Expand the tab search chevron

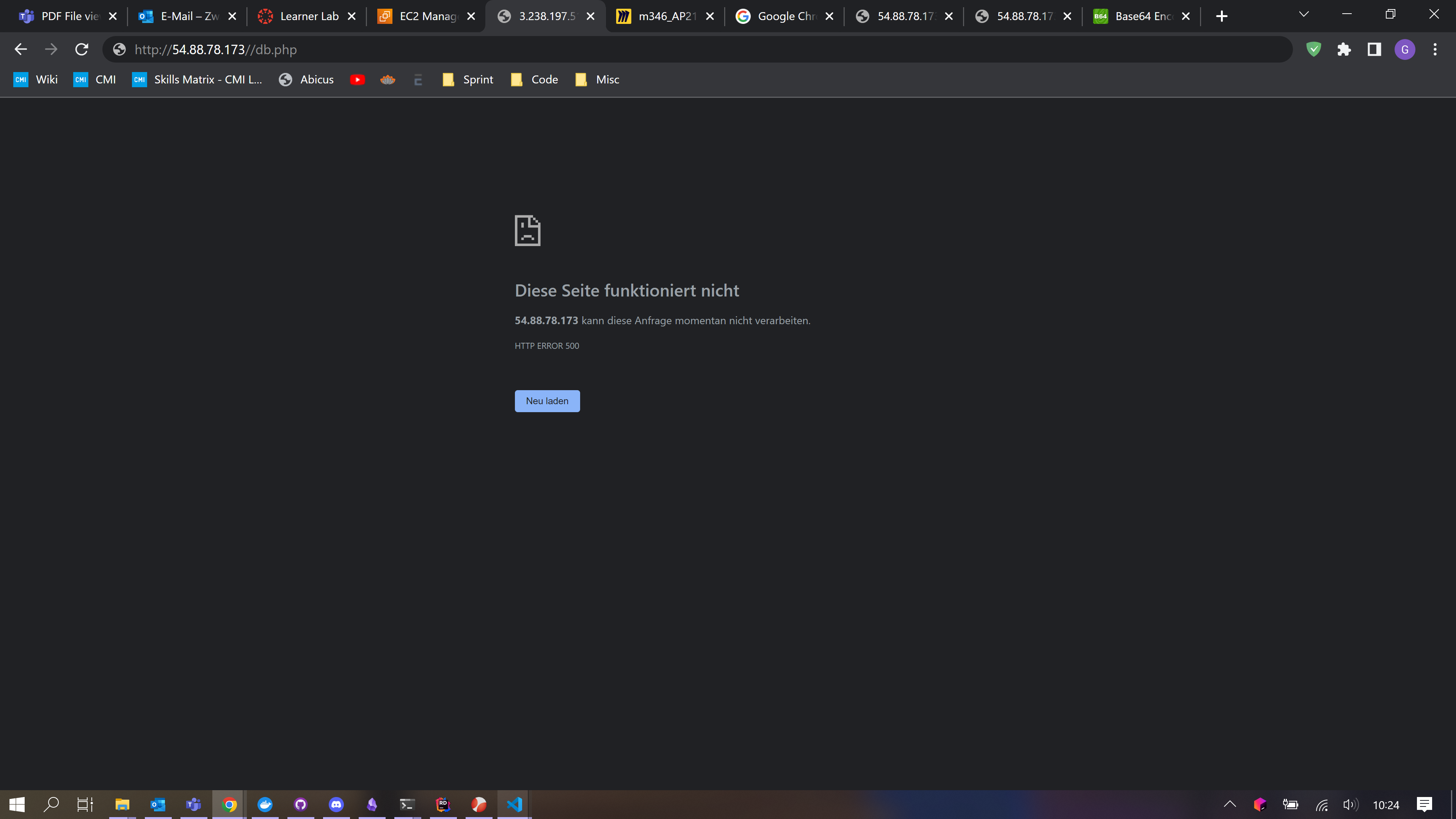click(x=1304, y=15)
